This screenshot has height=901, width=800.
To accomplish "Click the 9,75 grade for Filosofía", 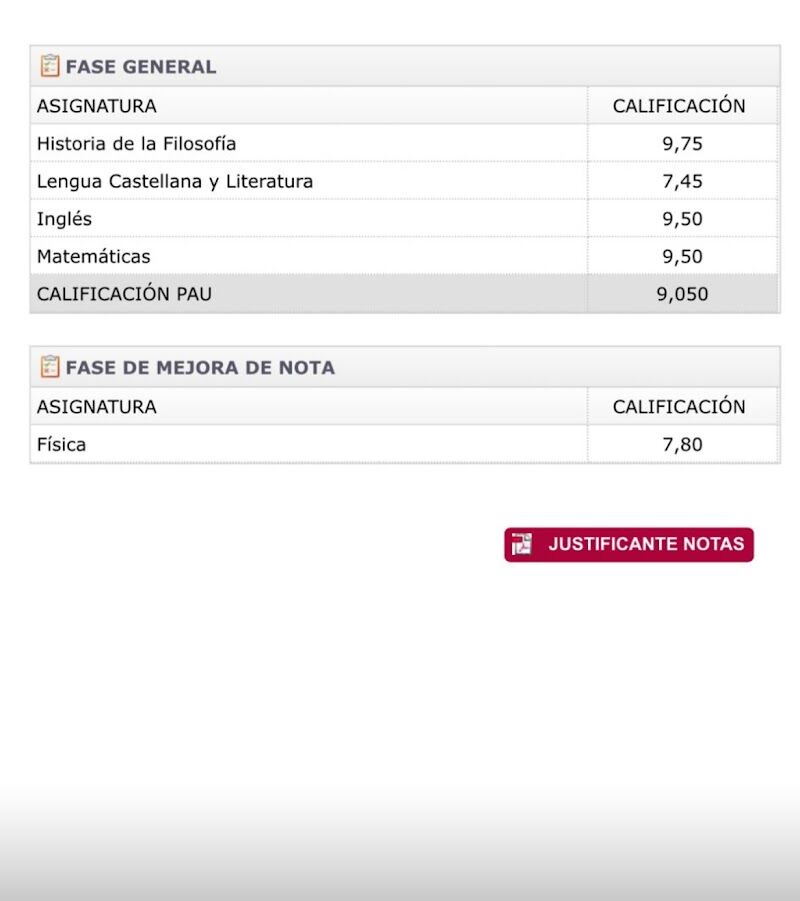I will (682, 144).
